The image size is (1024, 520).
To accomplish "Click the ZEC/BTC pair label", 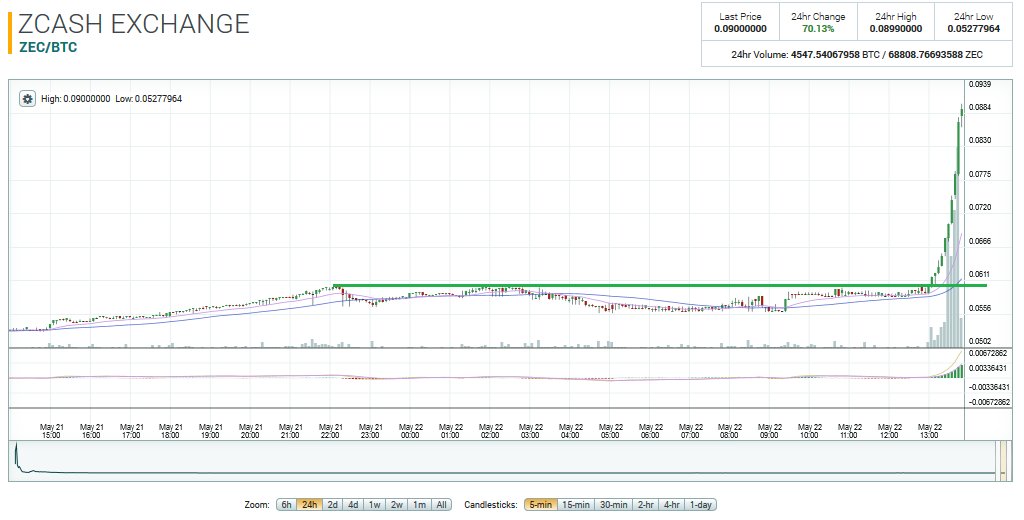I will coord(48,48).
